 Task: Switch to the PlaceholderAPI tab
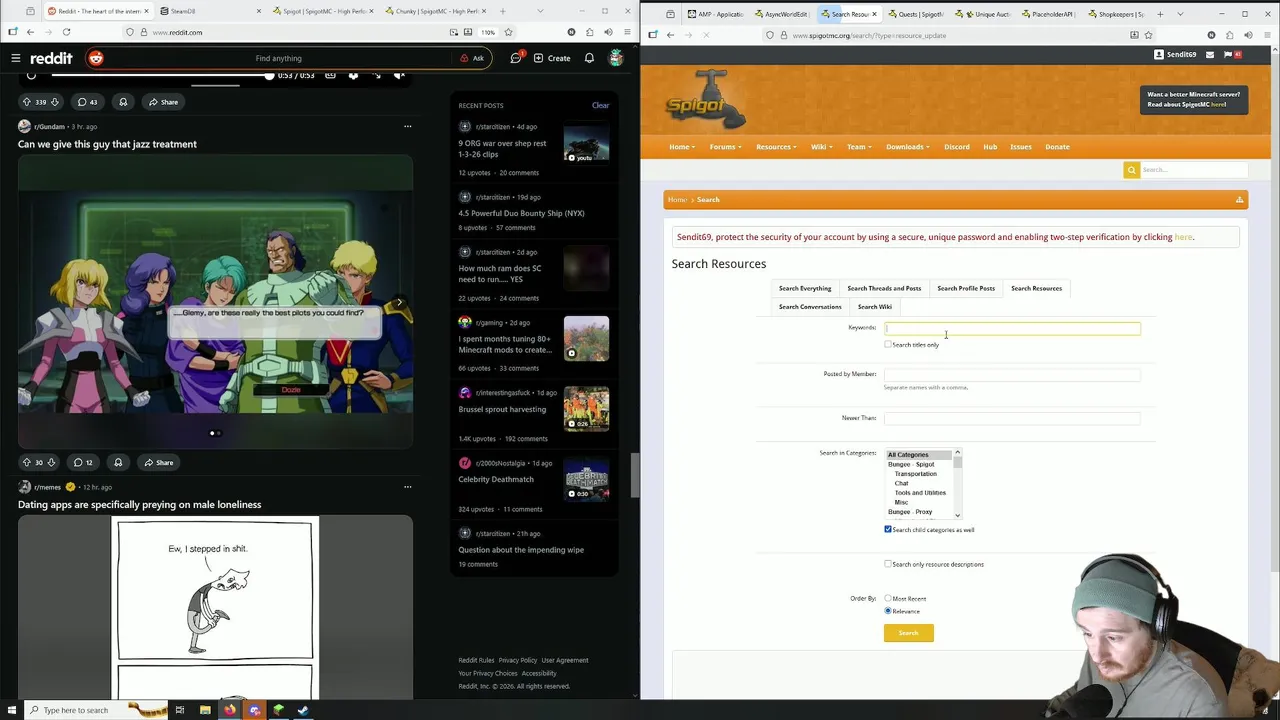click(x=1047, y=14)
